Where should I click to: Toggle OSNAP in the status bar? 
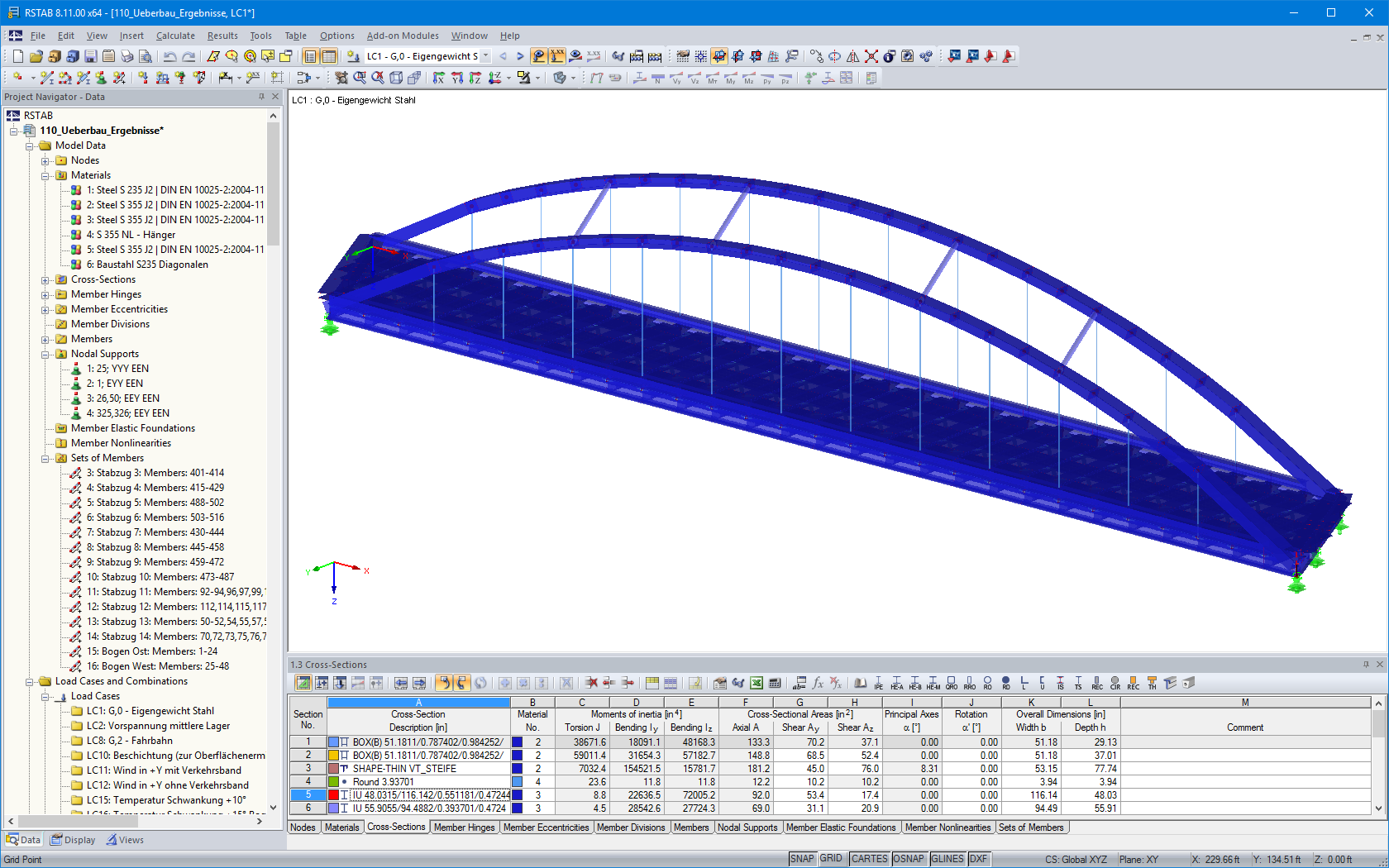(909, 859)
